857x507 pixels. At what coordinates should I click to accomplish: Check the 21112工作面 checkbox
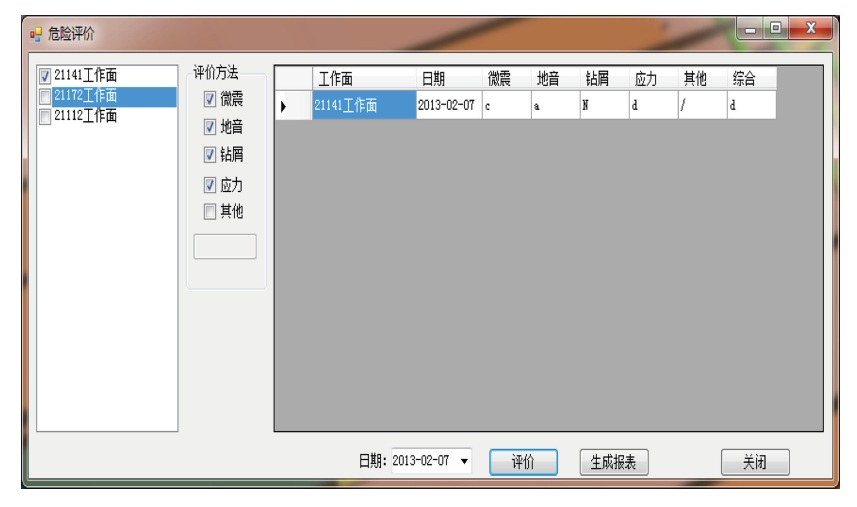tap(44, 116)
